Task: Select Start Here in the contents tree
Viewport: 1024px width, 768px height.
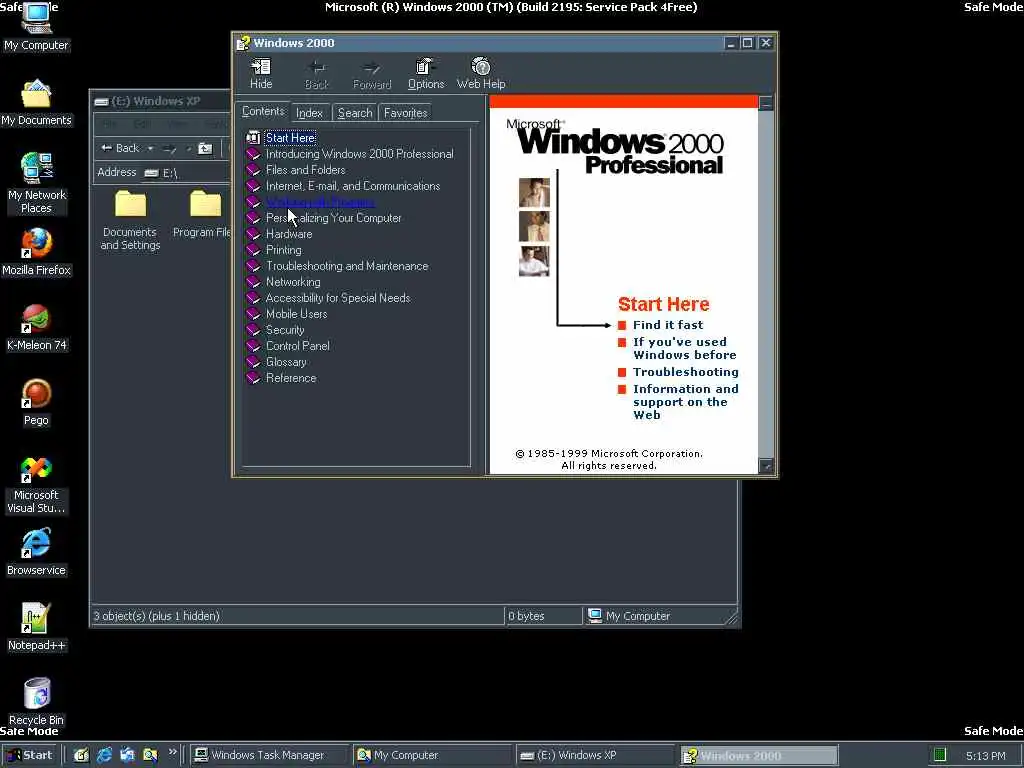Action: [291, 138]
